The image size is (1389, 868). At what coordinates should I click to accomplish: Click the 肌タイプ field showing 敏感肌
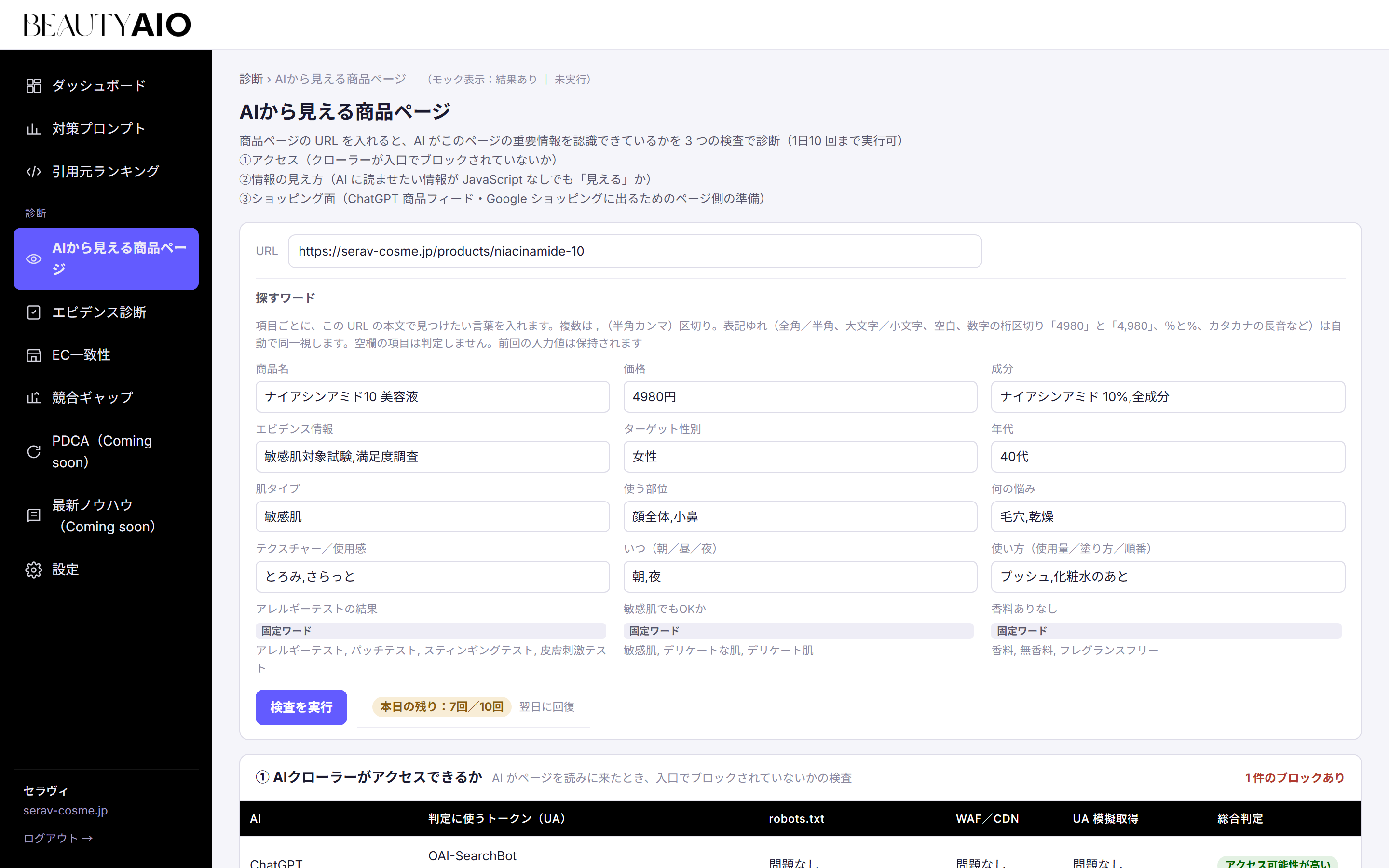point(432,516)
